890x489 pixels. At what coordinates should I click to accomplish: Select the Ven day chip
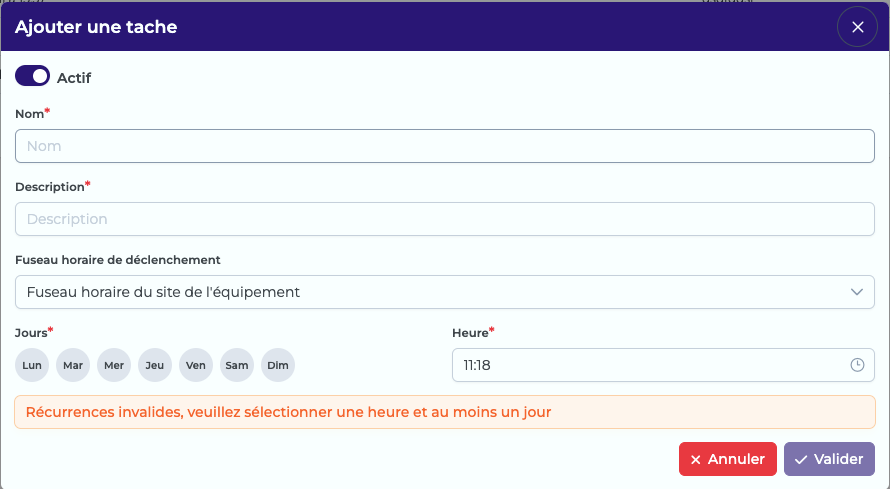pyautogui.click(x=196, y=365)
